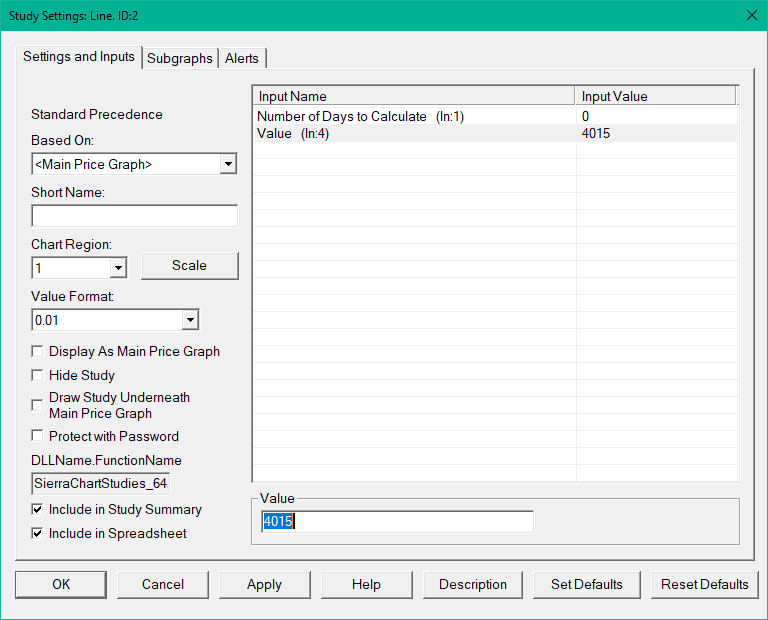Uncheck Include in Spreadsheet
Image resolution: width=768 pixels, height=620 pixels.
tap(37, 533)
